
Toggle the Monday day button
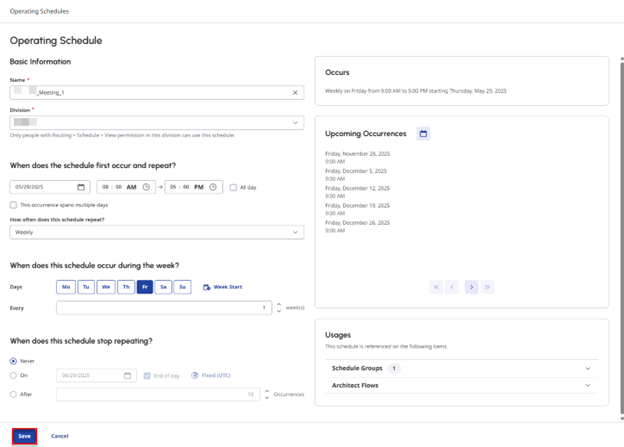point(66,287)
